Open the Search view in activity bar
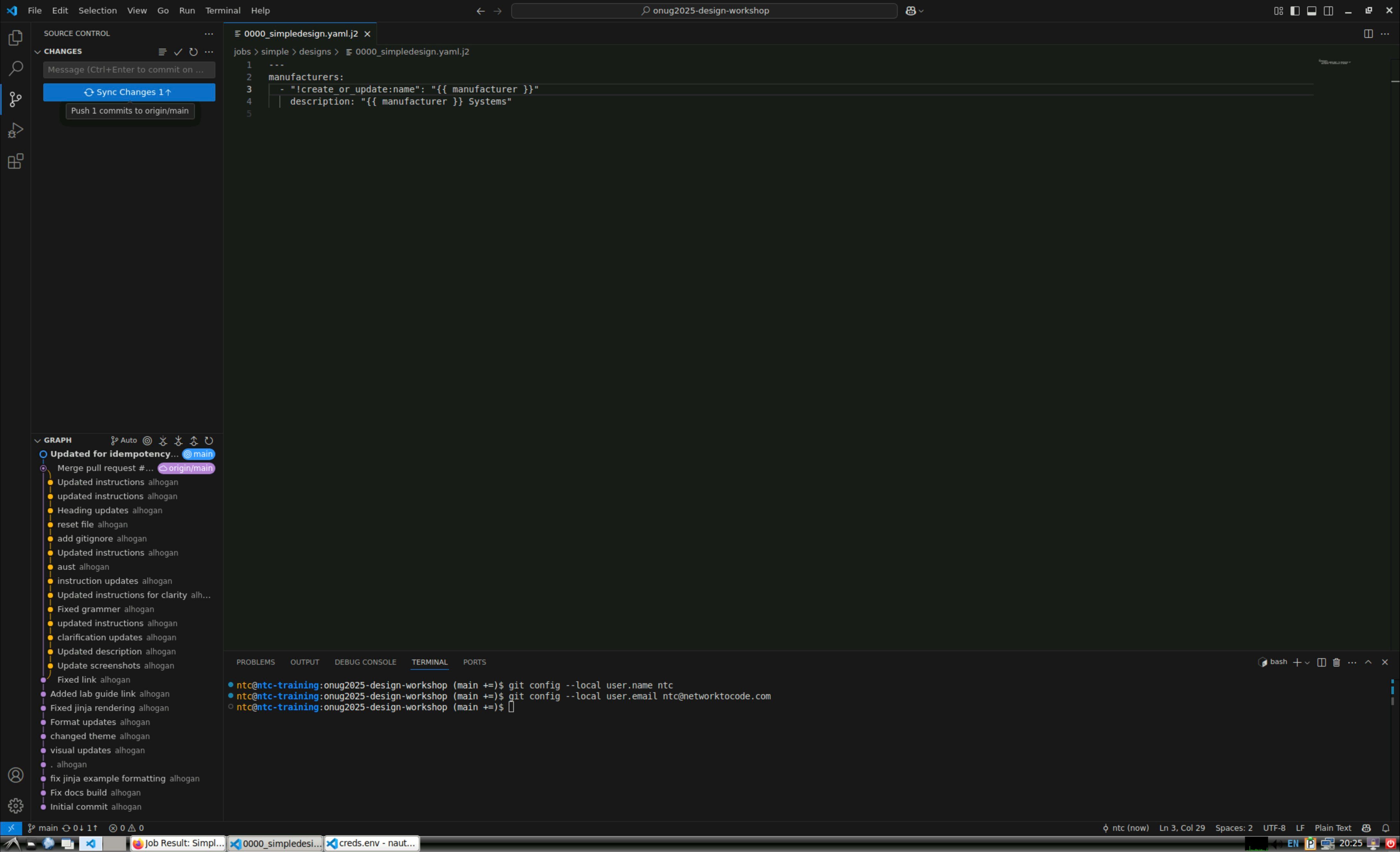Viewport: 1400px width, 852px height. click(x=15, y=69)
